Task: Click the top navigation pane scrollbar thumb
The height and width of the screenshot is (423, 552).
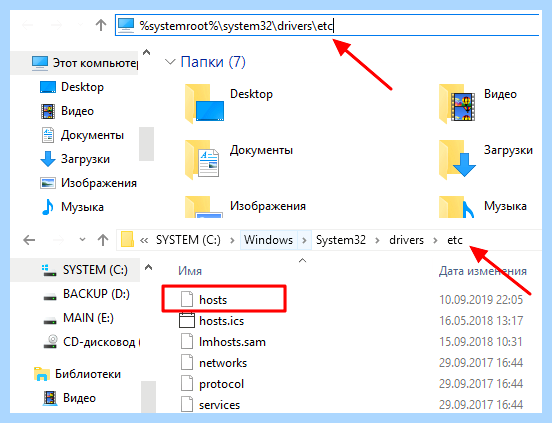Action: [146, 144]
